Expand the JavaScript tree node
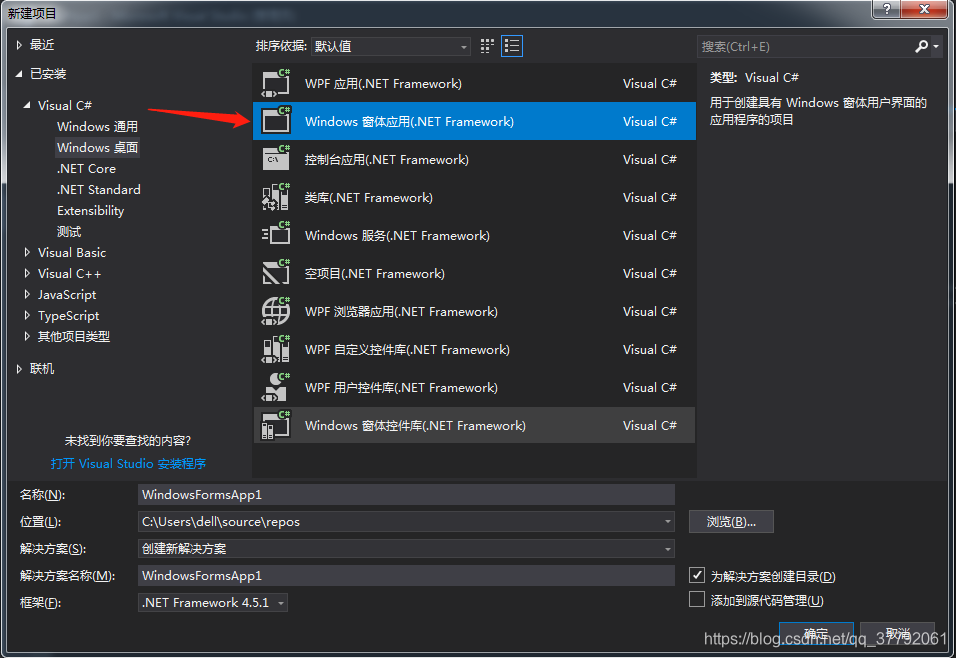 [x=27, y=294]
